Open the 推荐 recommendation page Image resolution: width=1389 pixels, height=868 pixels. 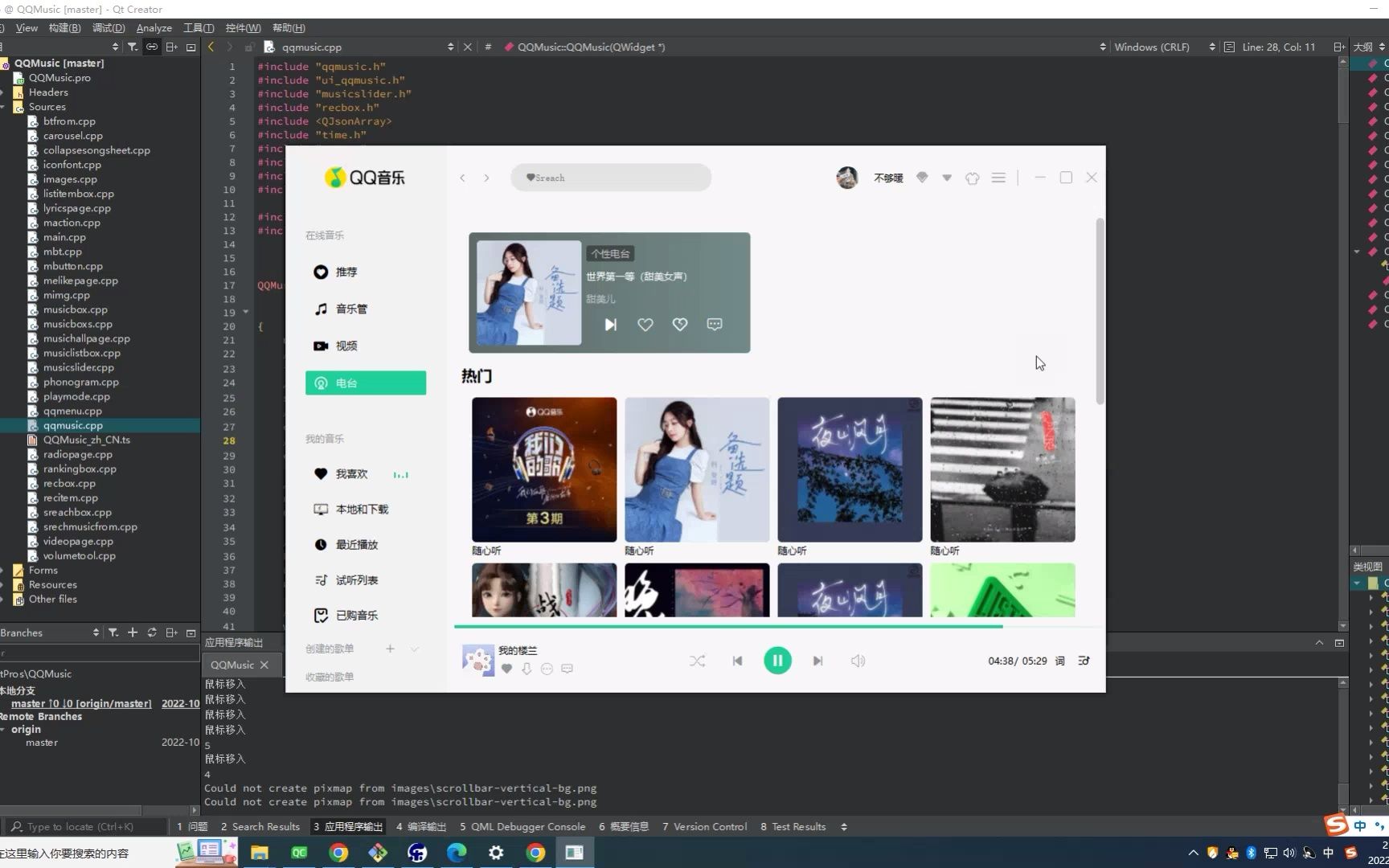pos(365,272)
